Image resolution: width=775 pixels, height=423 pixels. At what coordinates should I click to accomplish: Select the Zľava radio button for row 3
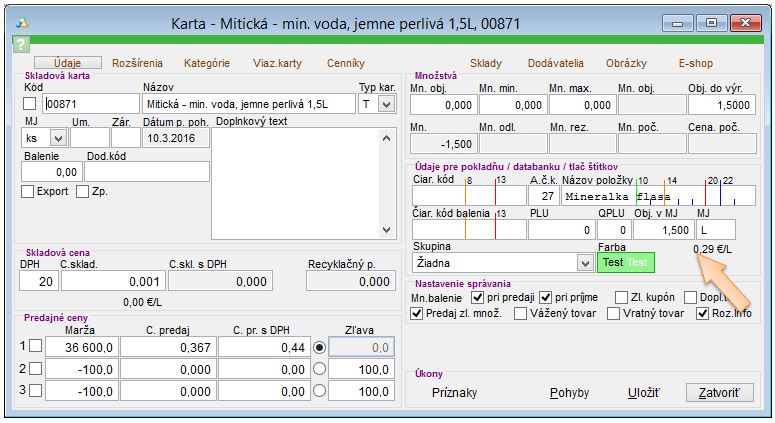(x=320, y=391)
